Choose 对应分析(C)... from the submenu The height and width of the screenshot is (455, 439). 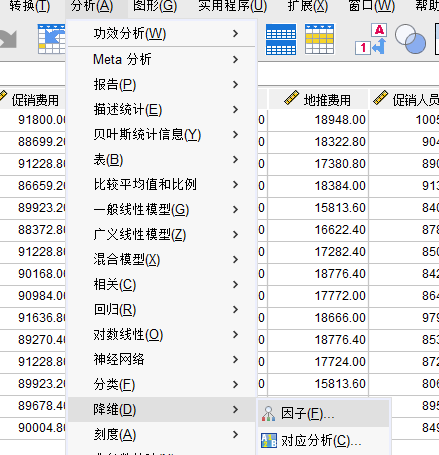pyautogui.click(x=323, y=441)
